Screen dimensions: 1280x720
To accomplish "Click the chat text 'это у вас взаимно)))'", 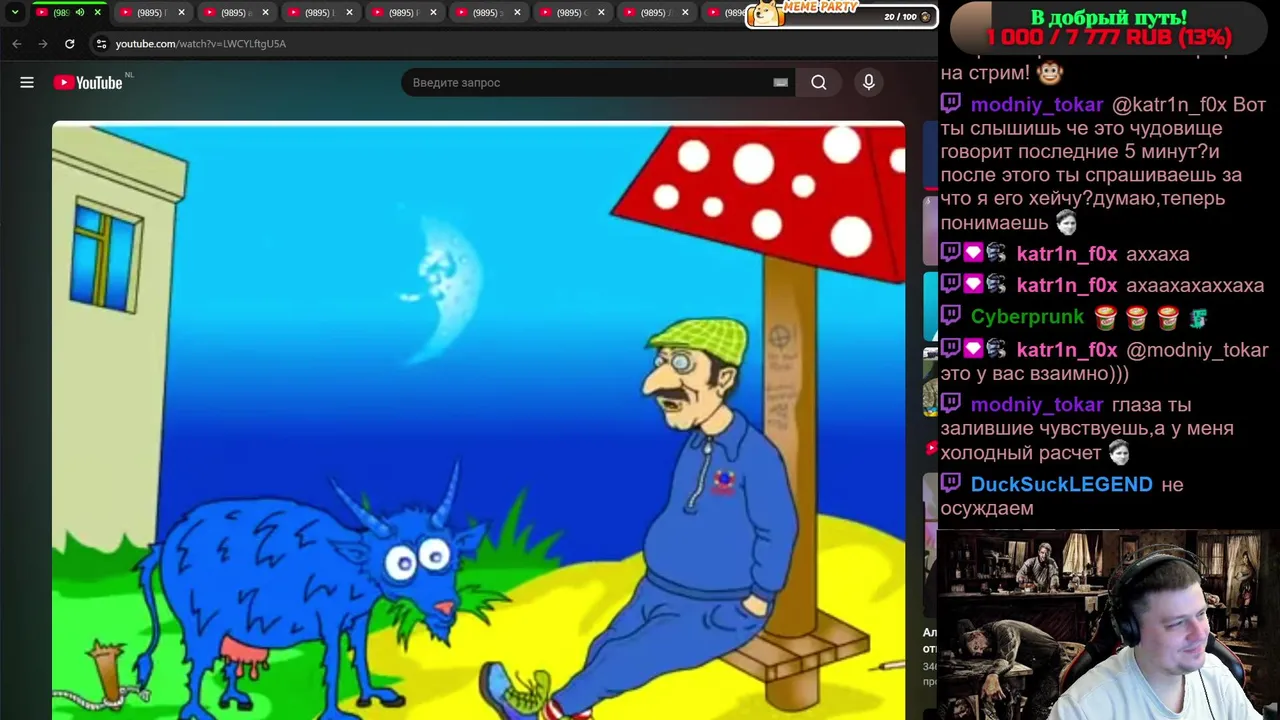I will [1035, 374].
